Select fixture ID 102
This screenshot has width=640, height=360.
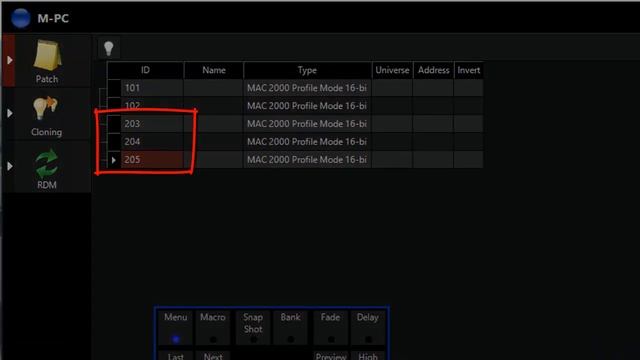[152, 106]
